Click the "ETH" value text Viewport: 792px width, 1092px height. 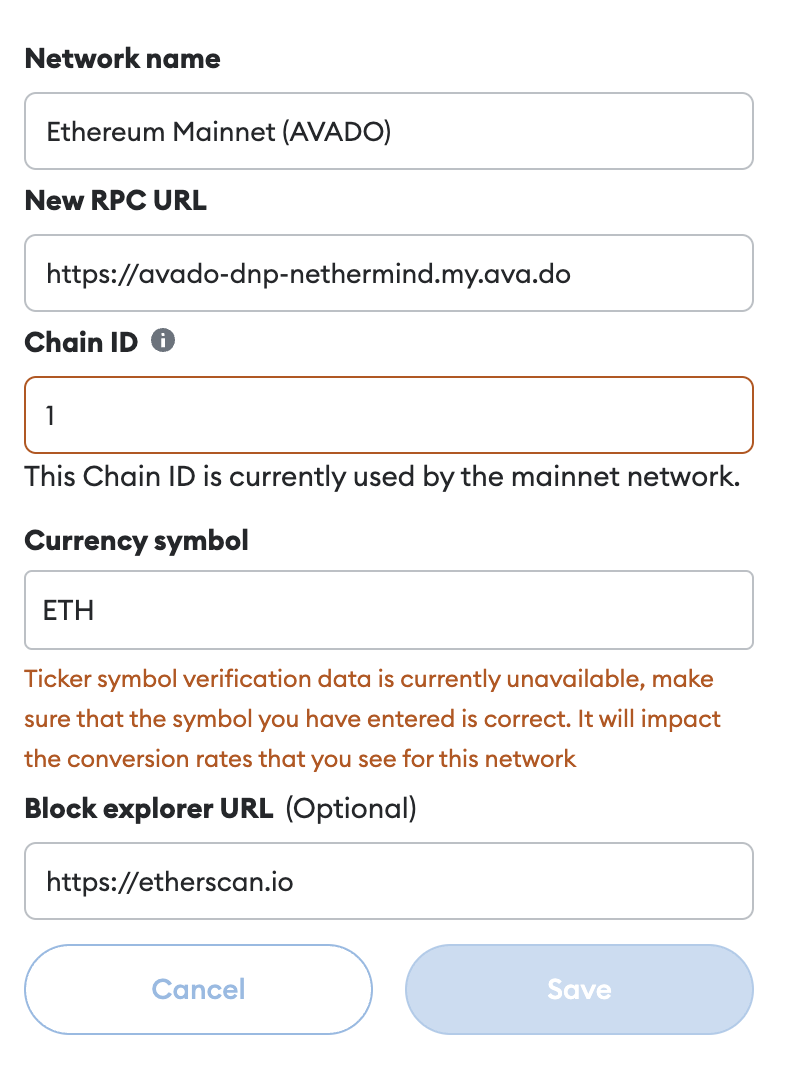coord(69,610)
